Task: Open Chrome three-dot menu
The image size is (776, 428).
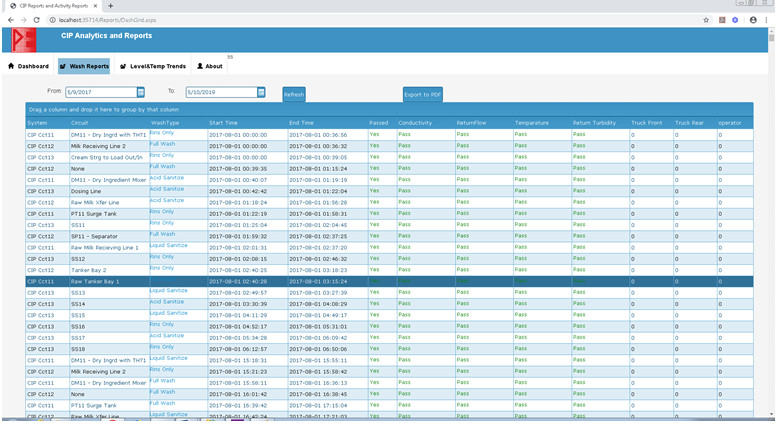Action: (768, 19)
